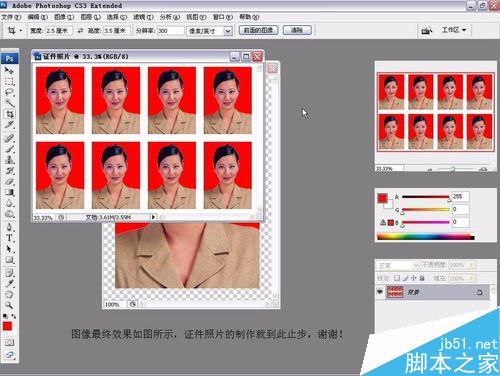Click zoom in icon in Navigator panel
The image size is (500, 376).
click(x=483, y=169)
